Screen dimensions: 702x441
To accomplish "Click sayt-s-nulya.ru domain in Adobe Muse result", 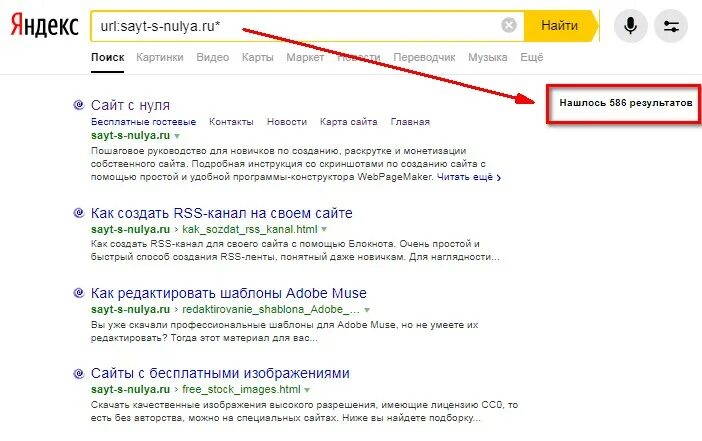I will point(130,309).
